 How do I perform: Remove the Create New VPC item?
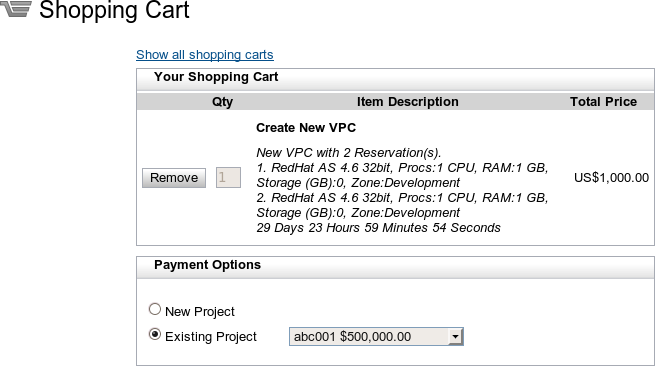pyautogui.click(x=174, y=178)
